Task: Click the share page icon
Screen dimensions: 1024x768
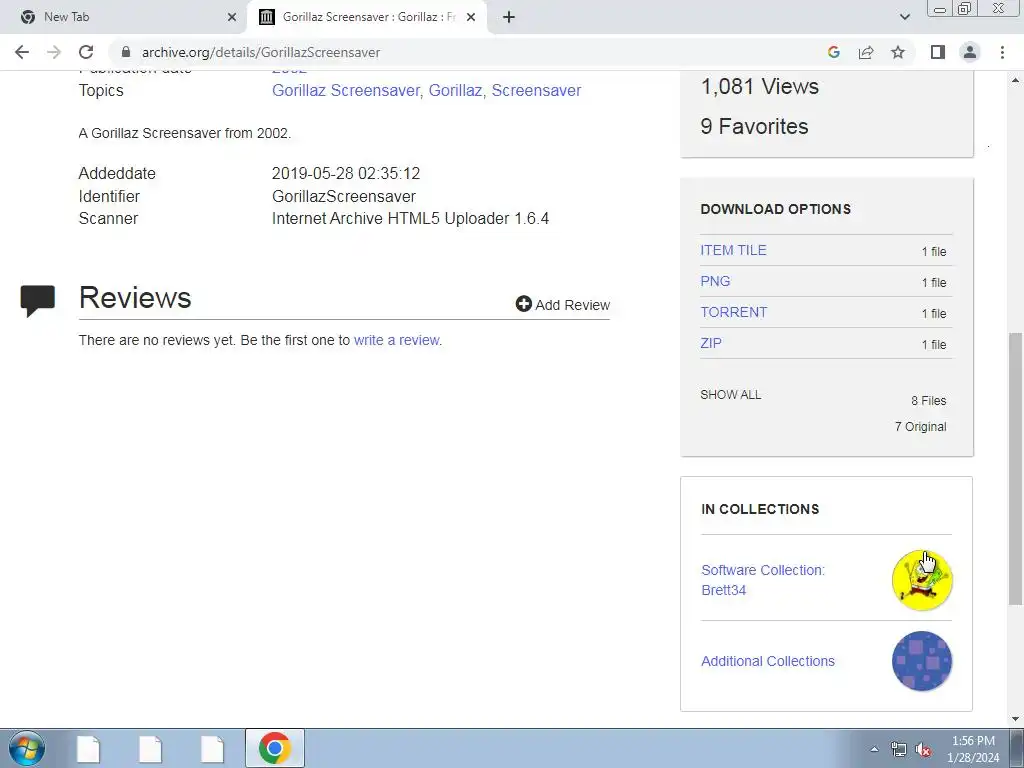Action: [866, 52]
